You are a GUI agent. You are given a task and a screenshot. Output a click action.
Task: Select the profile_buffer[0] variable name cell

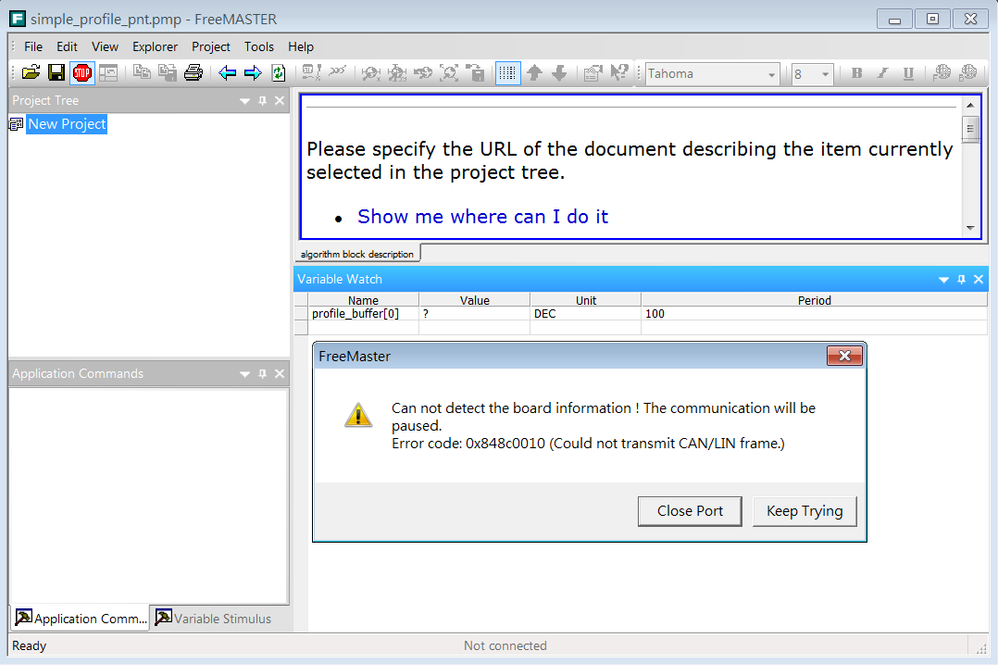363,314
